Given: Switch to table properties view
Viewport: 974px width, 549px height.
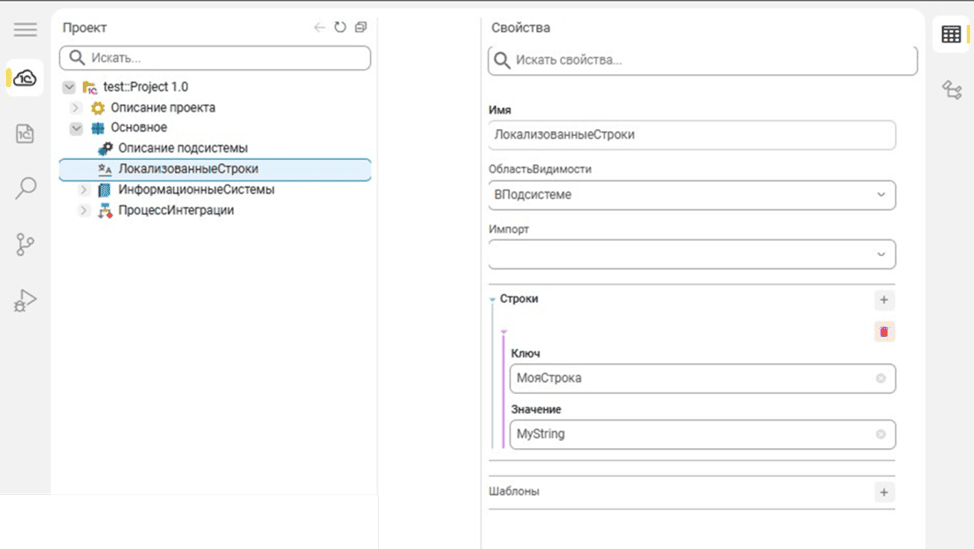Looking at the screenshot, I should coord(951,35).
